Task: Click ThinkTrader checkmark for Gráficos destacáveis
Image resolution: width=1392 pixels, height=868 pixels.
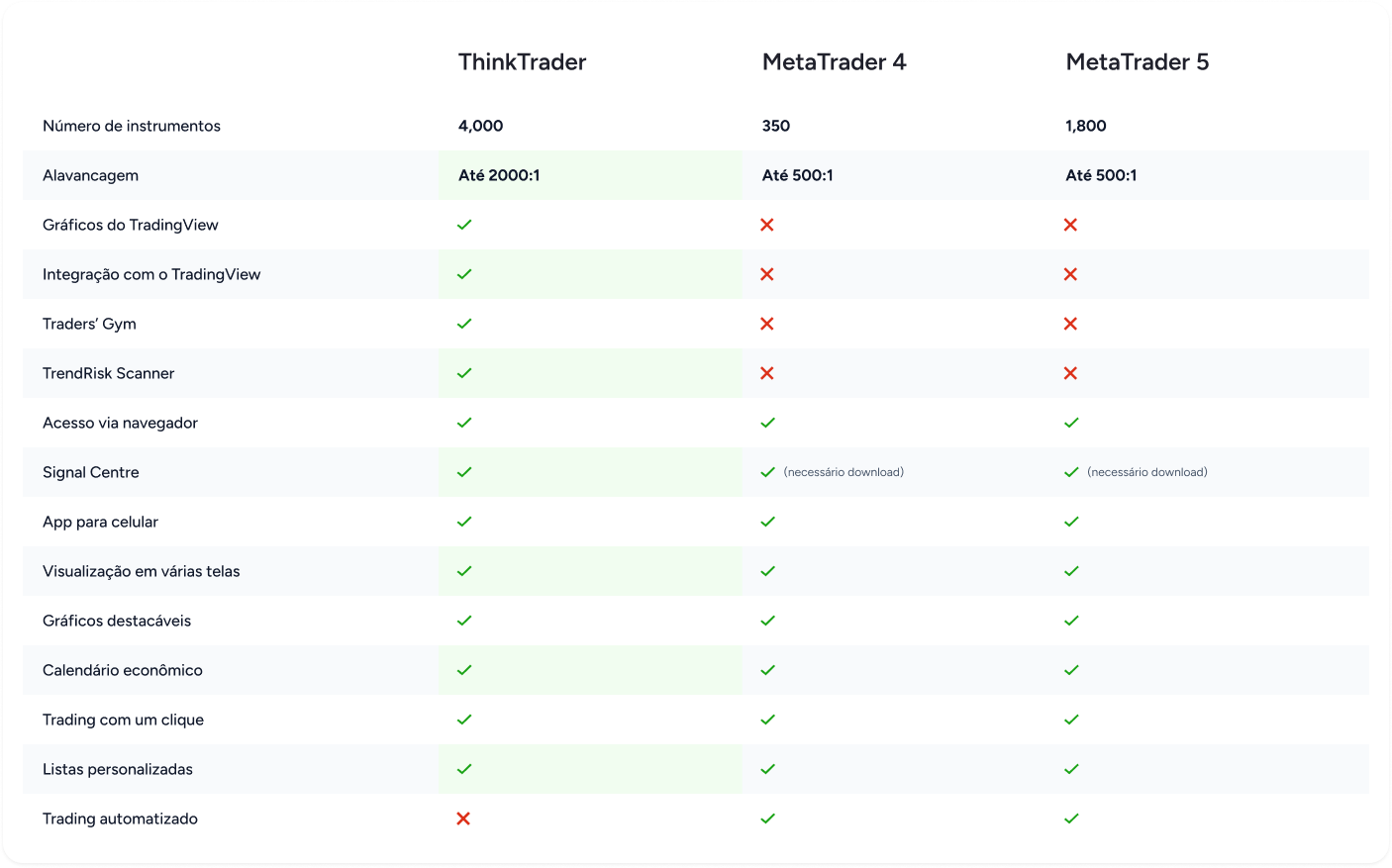Action: [x=464, y=621]
